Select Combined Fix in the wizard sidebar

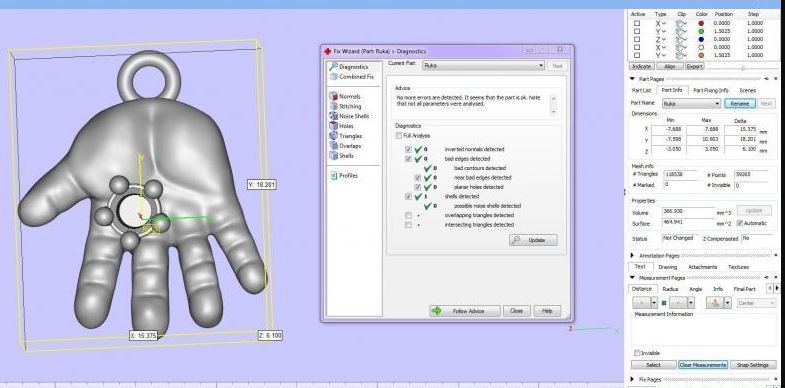click(x=351, y=77)
